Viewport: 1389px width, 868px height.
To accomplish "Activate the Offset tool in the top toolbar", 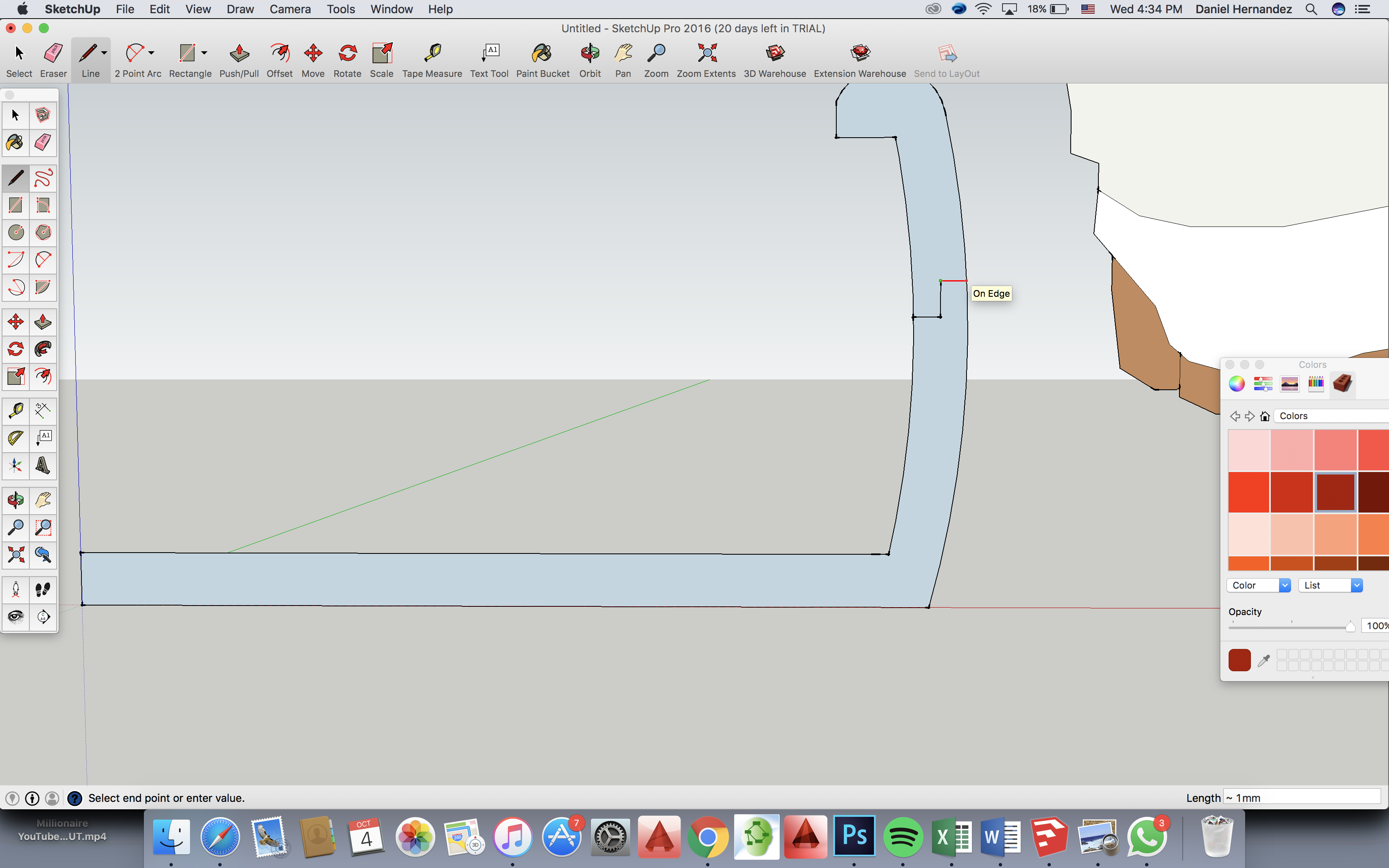I will (x=279, y=60).
